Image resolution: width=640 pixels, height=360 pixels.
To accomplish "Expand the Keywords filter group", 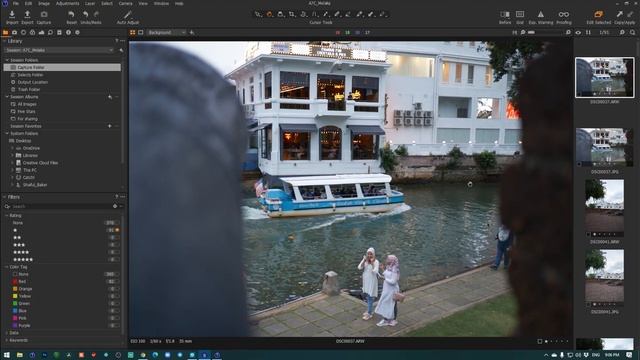I will tap(7, 340).
